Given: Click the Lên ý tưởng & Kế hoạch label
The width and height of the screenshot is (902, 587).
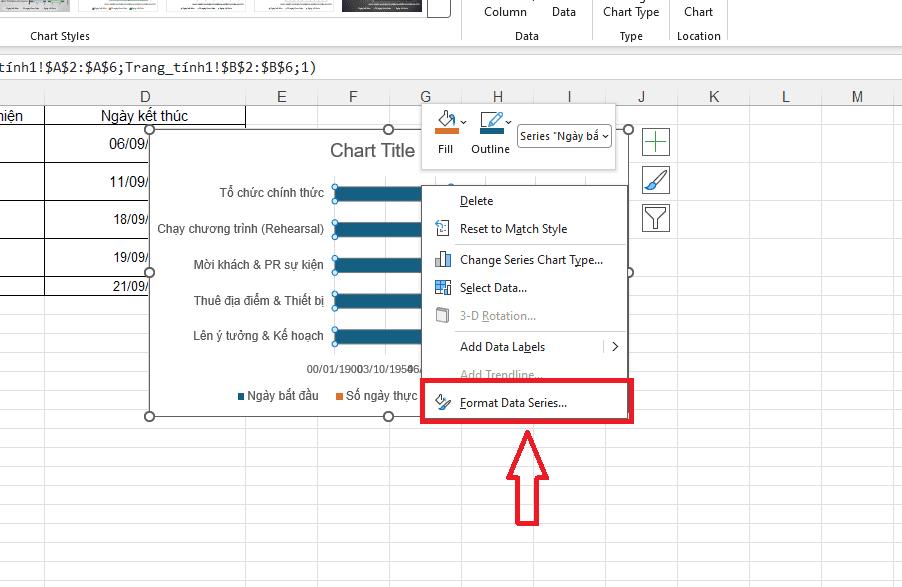Looking at the screenshot, I should pyautogui.click(x=258, y=336).
